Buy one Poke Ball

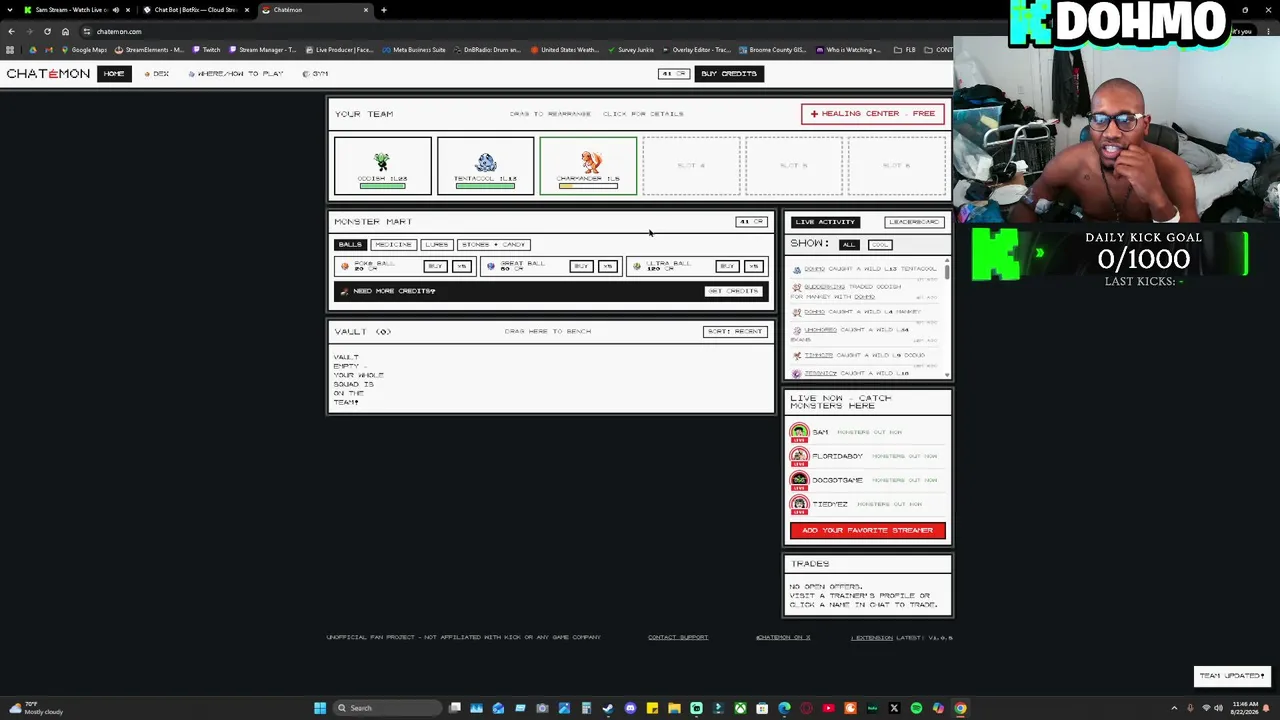[434, 266]
